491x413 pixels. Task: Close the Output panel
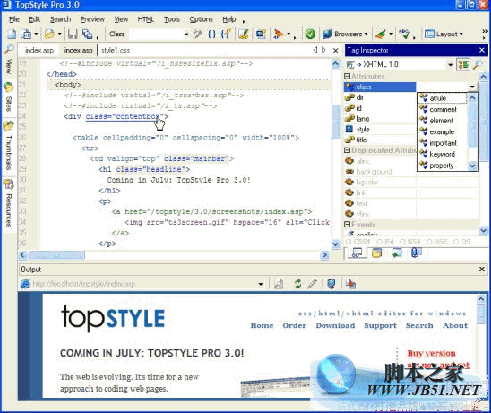482,269
